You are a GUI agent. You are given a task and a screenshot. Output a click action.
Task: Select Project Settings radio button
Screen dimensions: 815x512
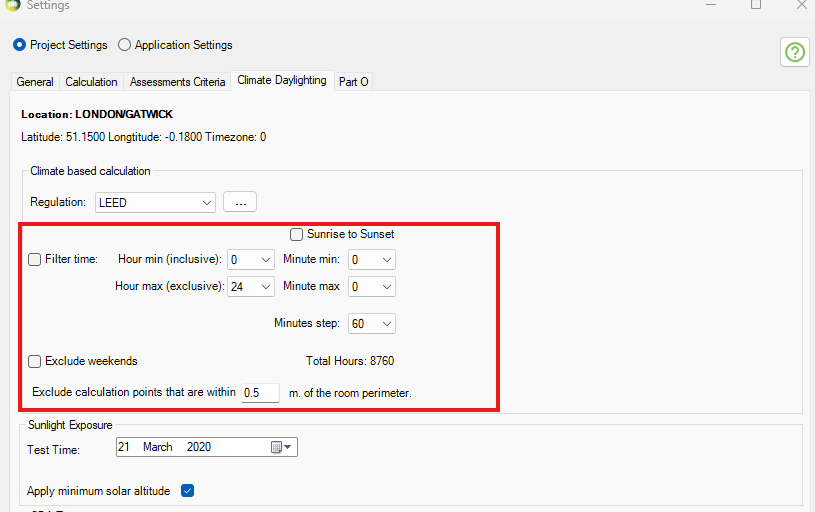click(19, 45)
